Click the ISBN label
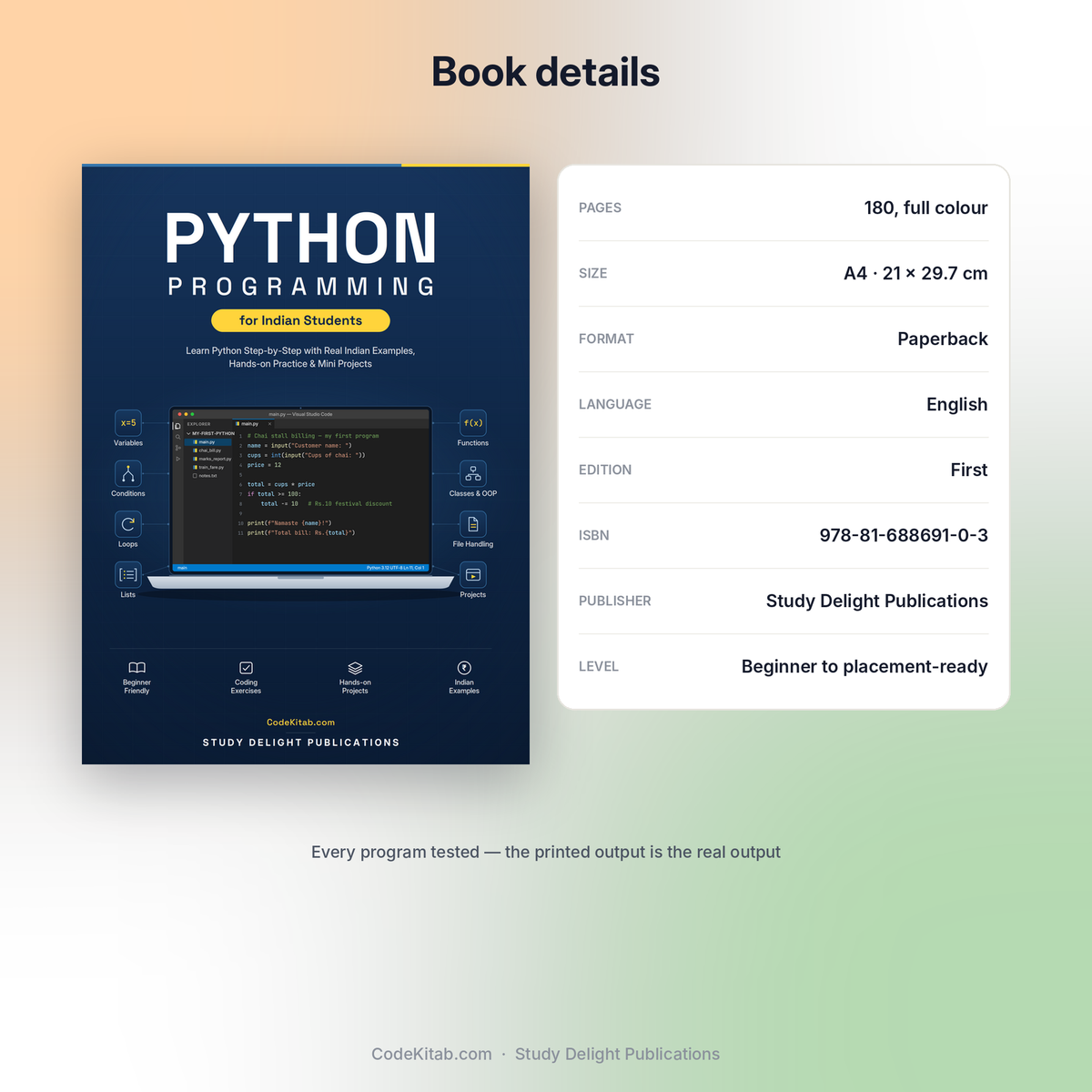The height and width of the screenshot is (1092, 1092). click(594, 535)
